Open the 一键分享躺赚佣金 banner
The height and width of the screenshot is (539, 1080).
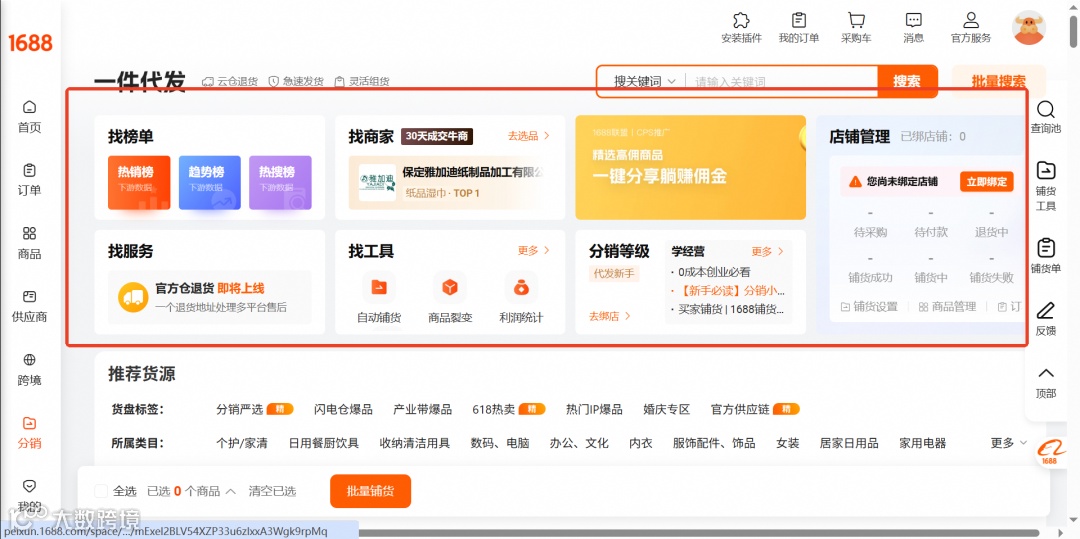[x=690, y=167]
